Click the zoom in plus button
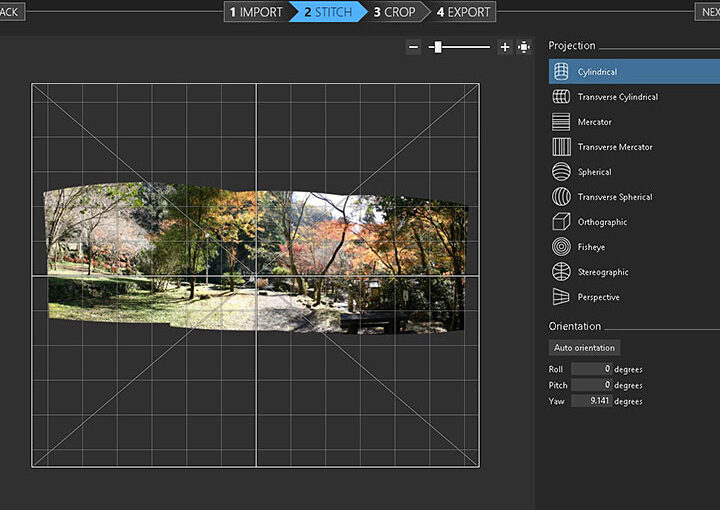This screenshot has width=720, height=510. click(x=504, y=47)
